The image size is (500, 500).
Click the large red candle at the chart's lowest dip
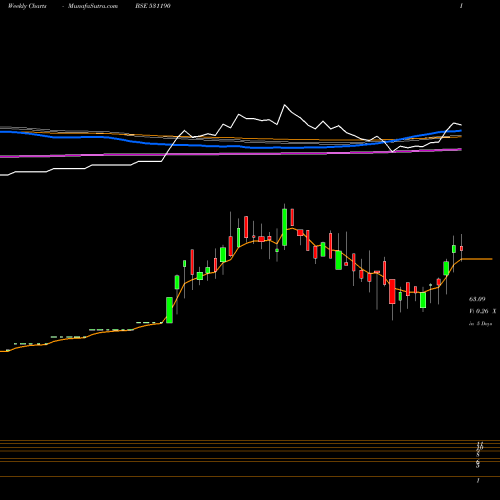(392, 292)
